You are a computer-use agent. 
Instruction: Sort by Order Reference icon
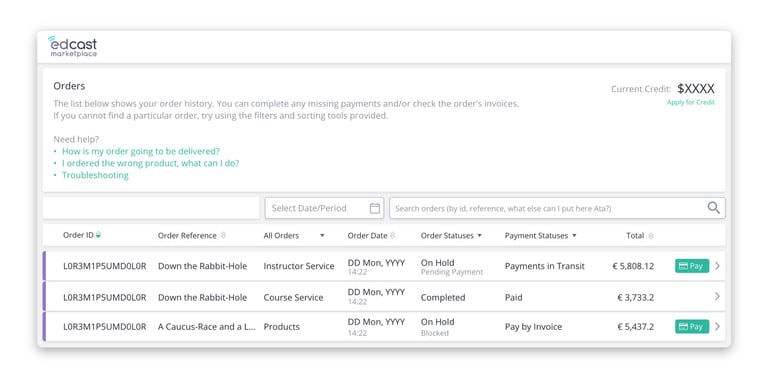pos(223,235)
